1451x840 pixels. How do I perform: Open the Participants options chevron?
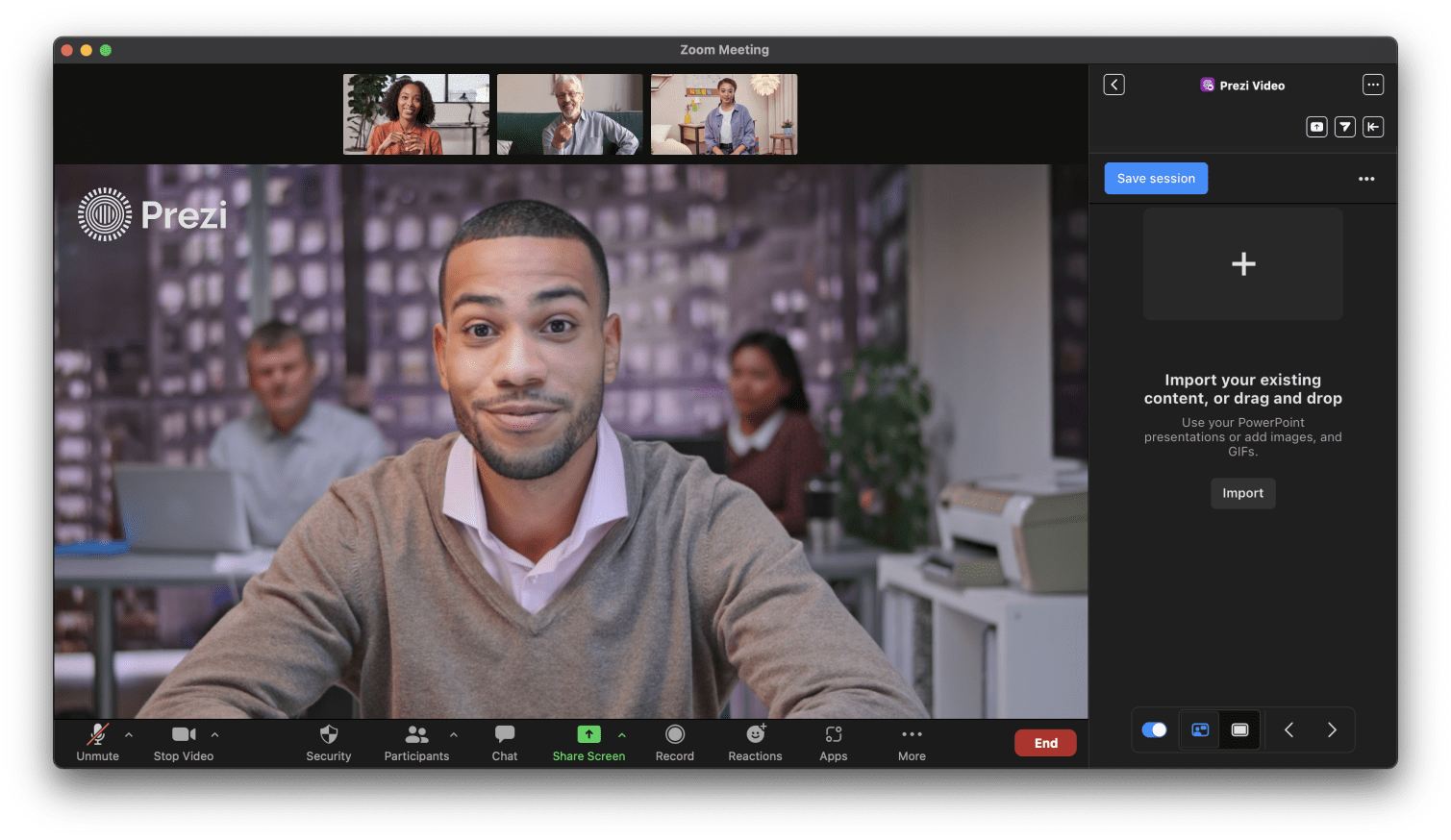coord(452,731)
